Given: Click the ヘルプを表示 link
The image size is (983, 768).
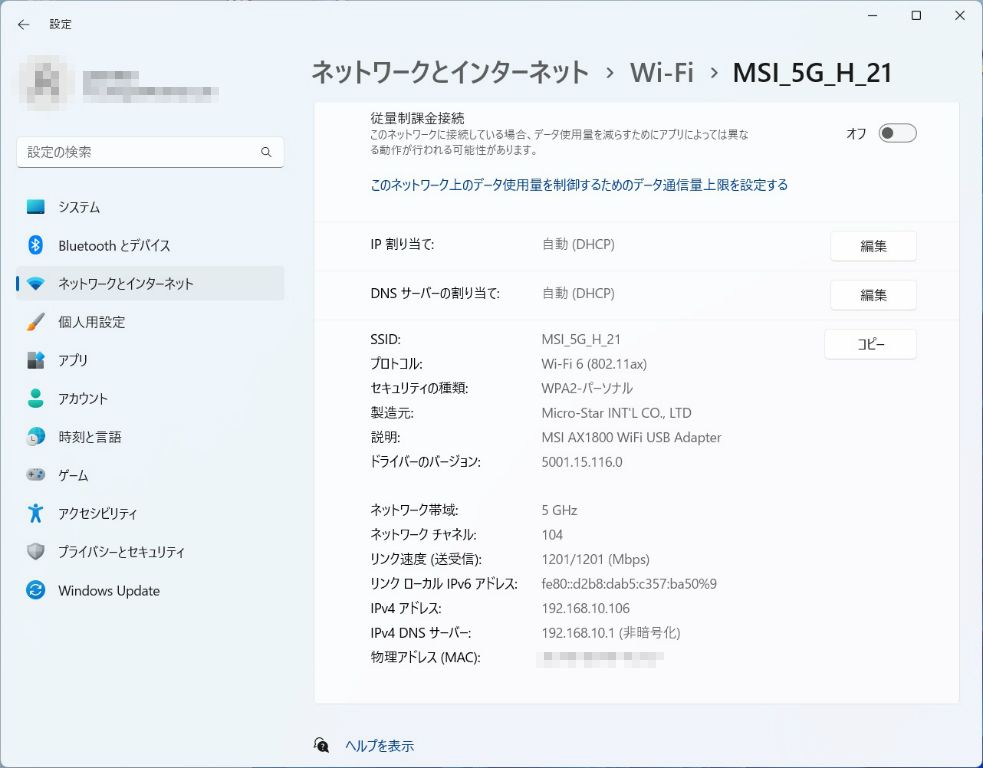Looking at the screenshot, I should [379, 746].
